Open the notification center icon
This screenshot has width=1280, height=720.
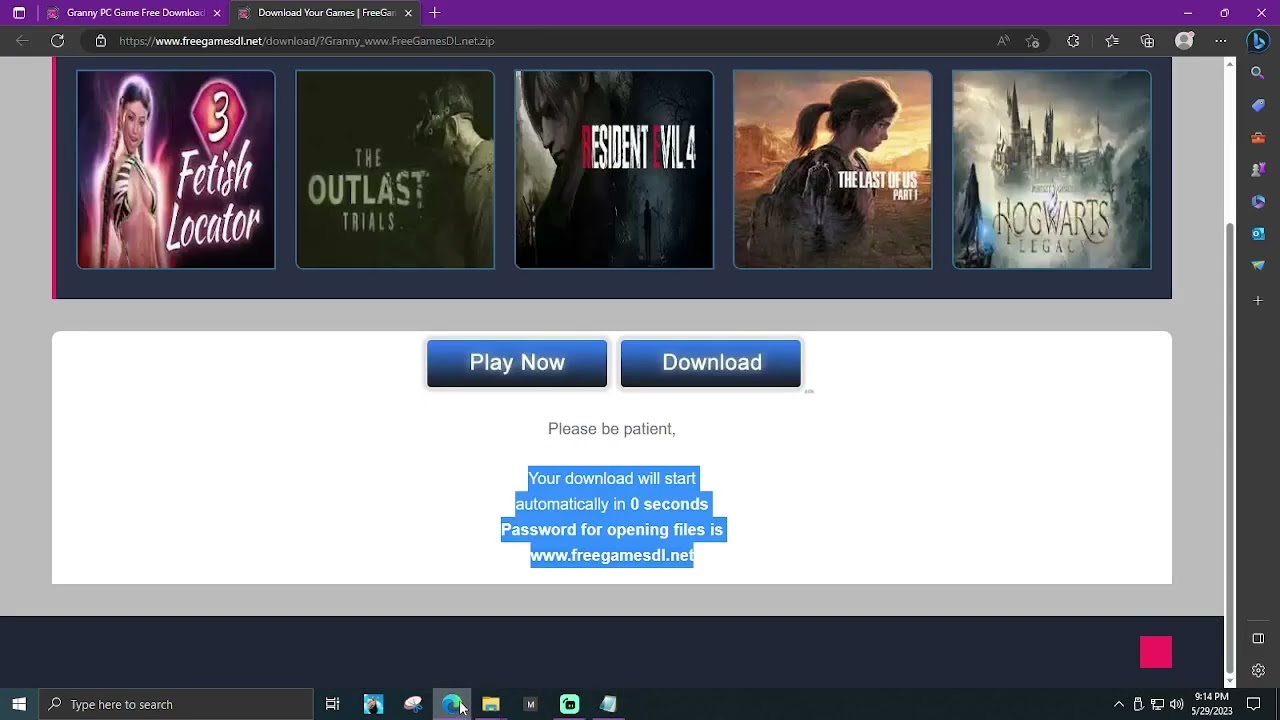1254,704
